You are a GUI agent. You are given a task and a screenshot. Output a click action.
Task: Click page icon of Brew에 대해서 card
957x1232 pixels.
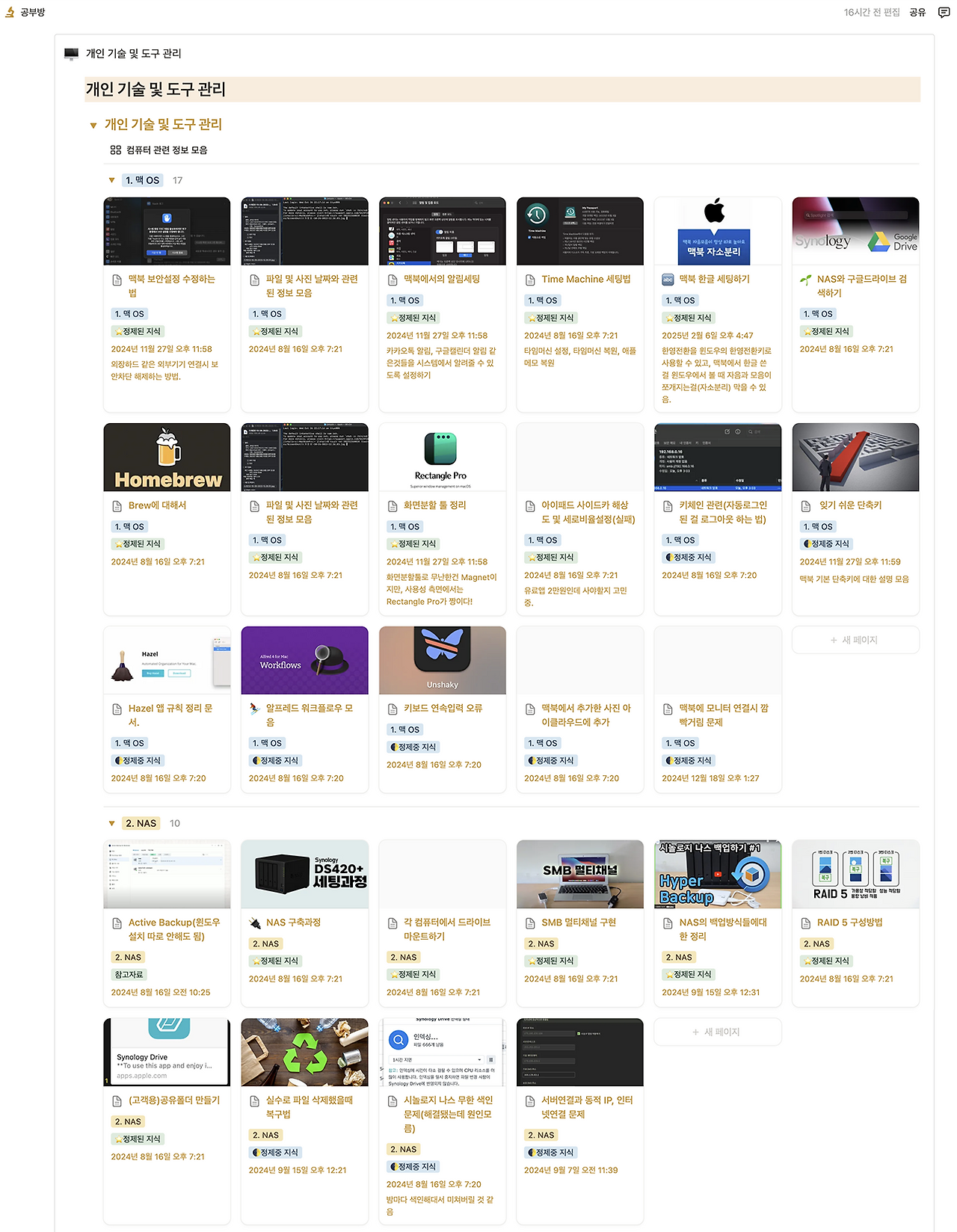coord(117,506)
